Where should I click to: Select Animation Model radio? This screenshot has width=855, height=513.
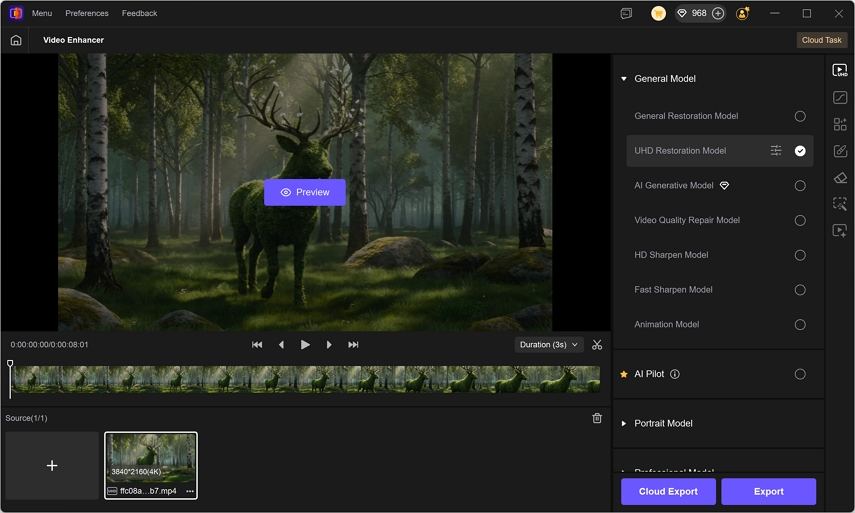pos(800,324)
